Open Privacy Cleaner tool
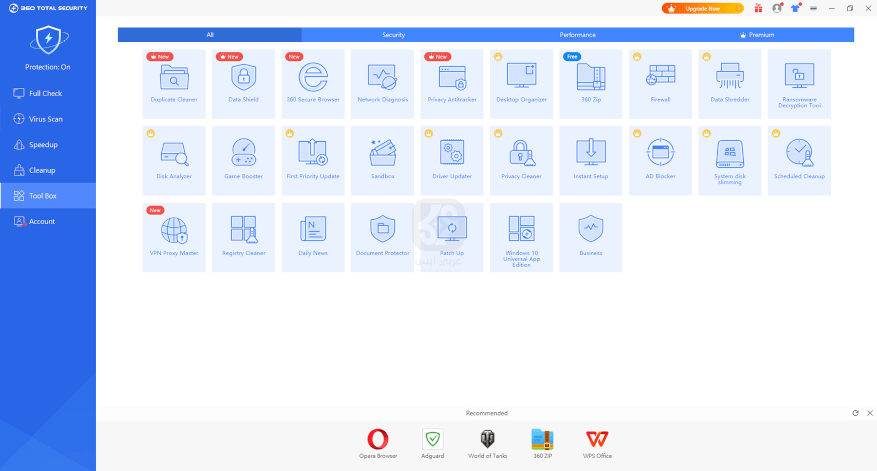 click(x=521, y=161)
